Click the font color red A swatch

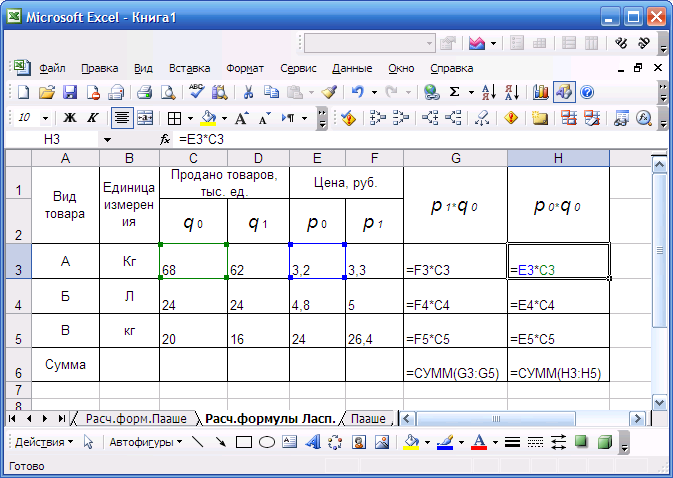479,442
